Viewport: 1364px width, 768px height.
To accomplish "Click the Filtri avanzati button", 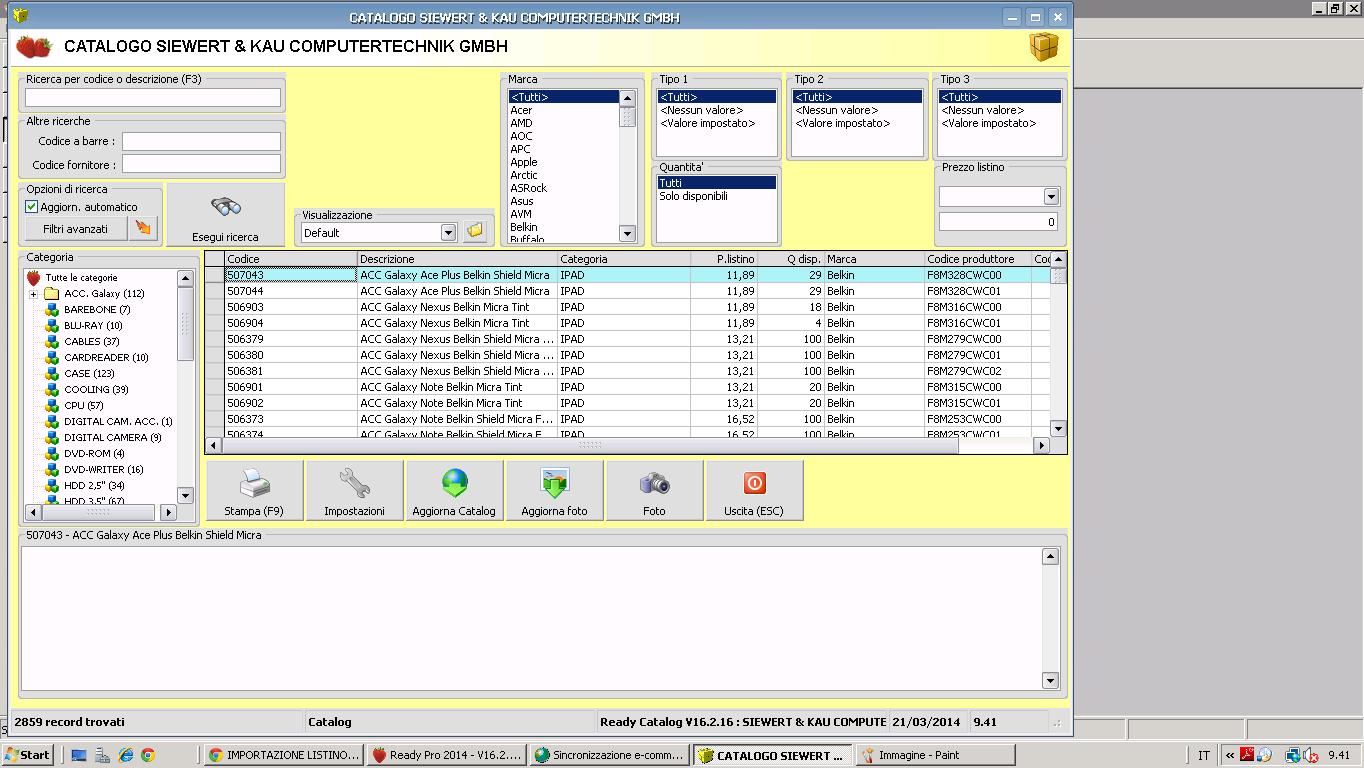I will pos(75,229).
